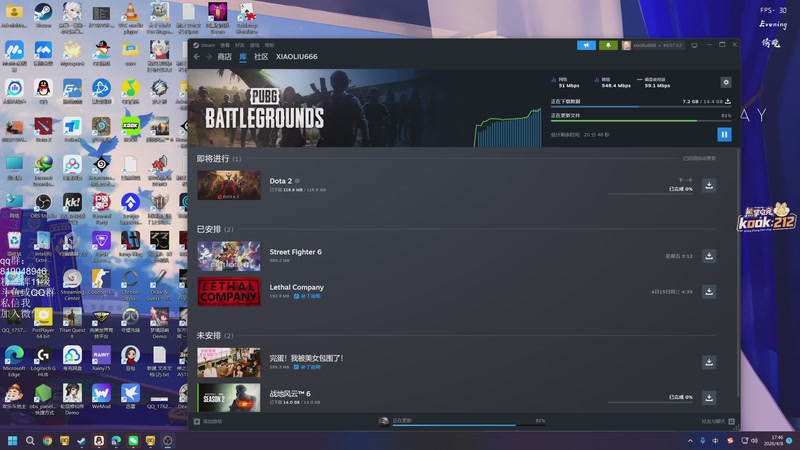Screen dimensions: 800x450
Task: Select the QQ penguin desktop icon
Action: 43,91
